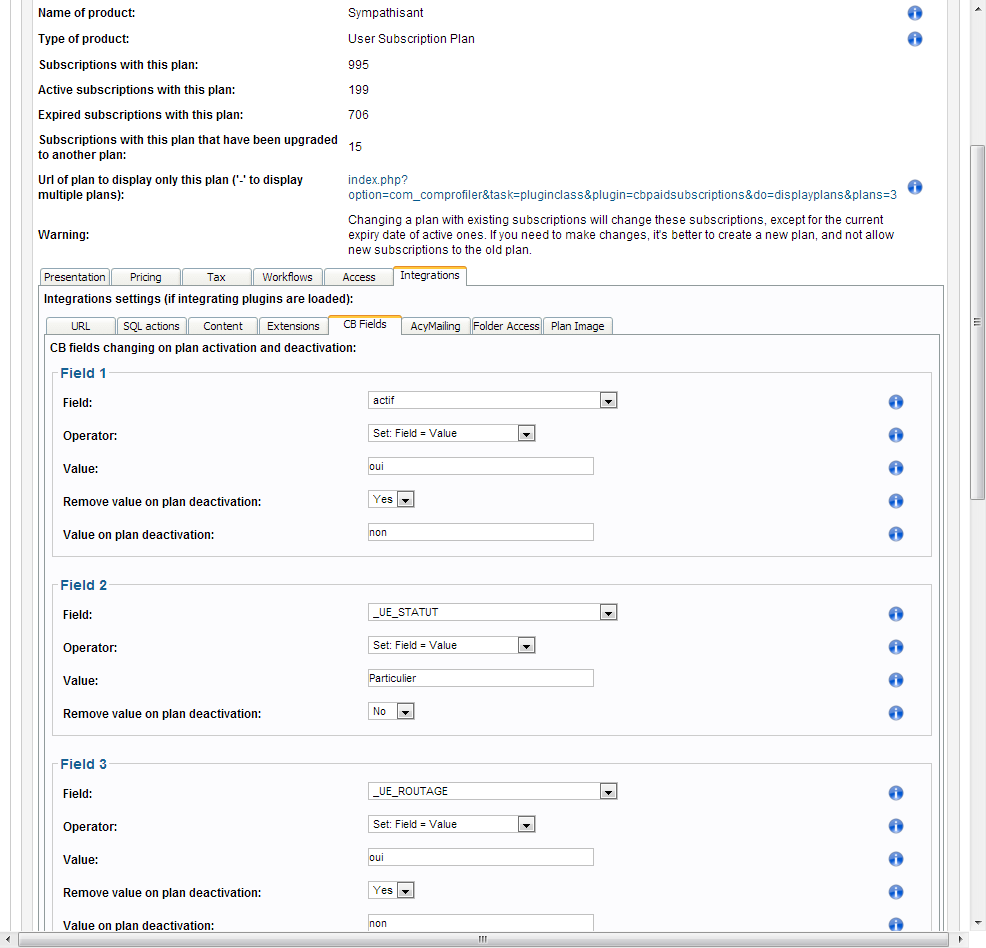The width and height of the screenshot is (986, 948).
Task: Open Field 1 Remove value Yes dropdown
Action: tap(391, 499)
